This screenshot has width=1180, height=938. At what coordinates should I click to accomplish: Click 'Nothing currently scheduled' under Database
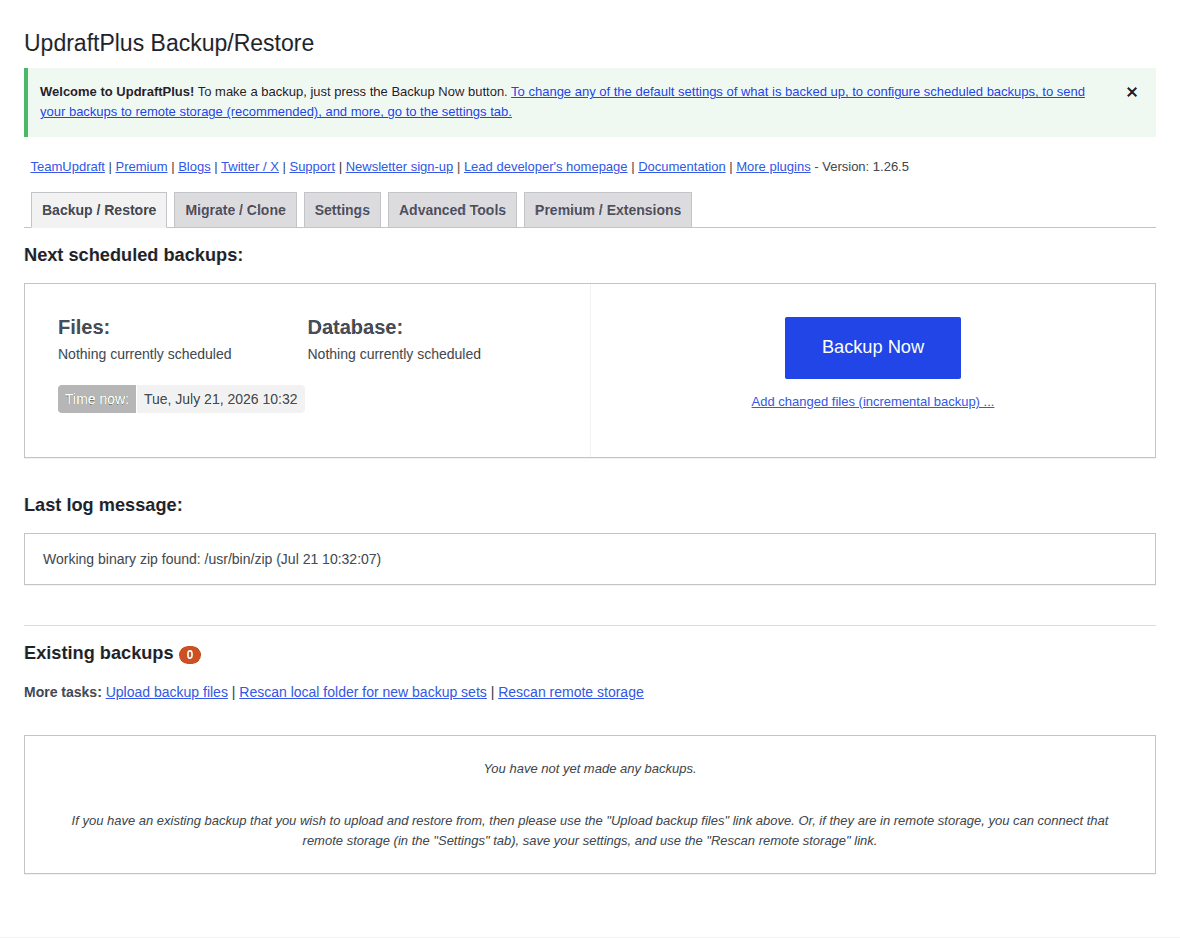[394, 354]
